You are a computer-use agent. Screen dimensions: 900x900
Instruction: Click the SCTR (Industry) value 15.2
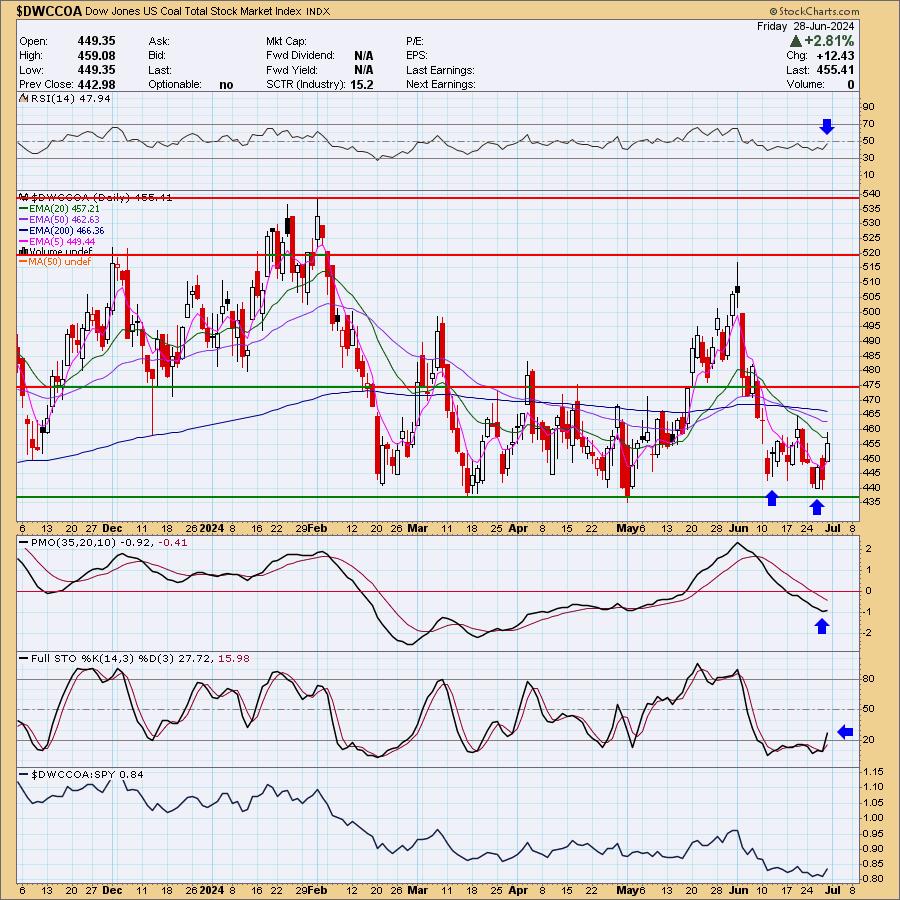pos(362,84)
